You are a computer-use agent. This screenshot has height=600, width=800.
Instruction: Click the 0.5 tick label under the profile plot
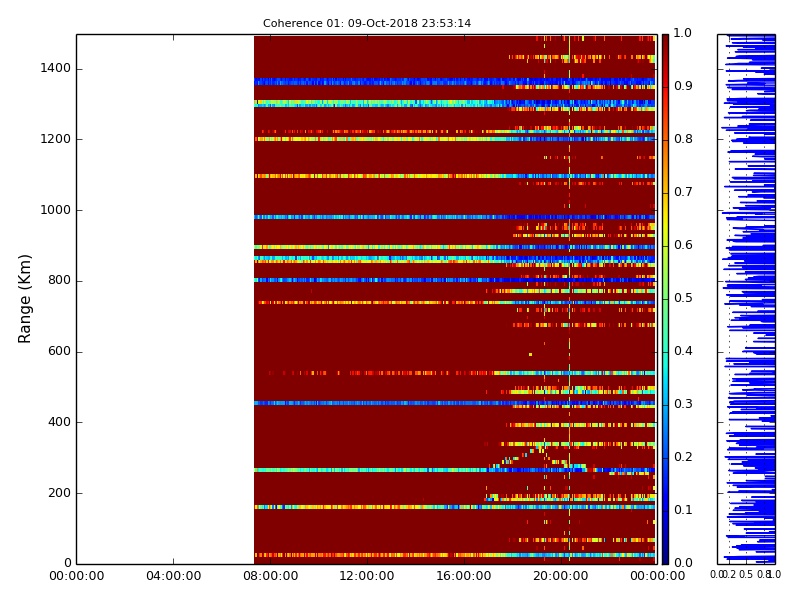[746, 574]
